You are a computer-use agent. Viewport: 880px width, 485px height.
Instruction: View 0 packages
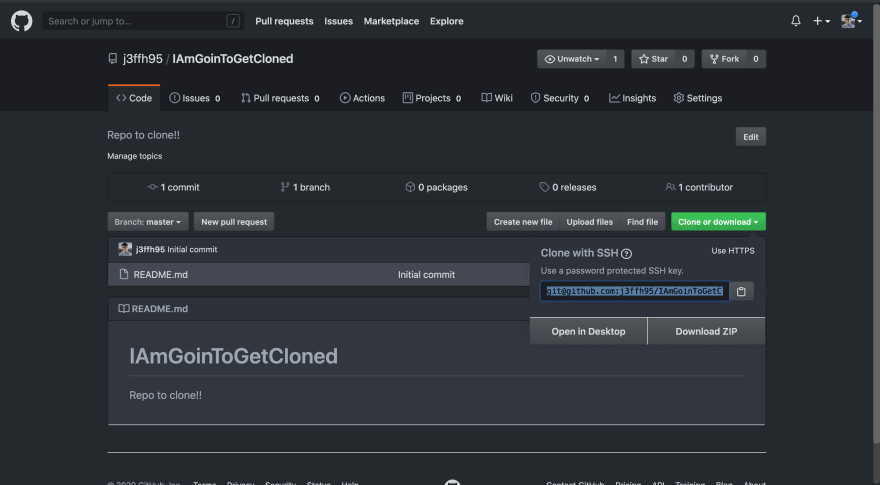pos(436,187)
